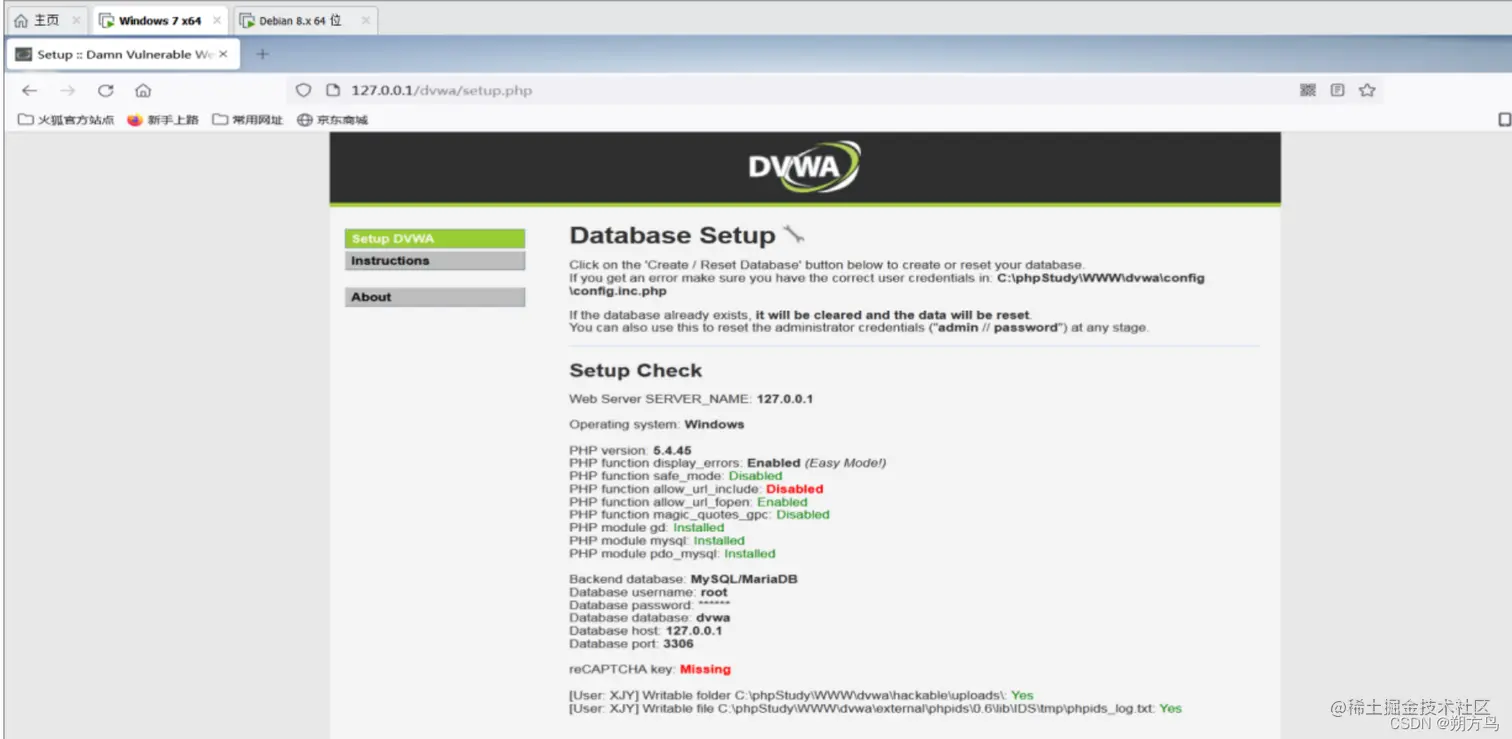Go forward using the forward arrow
Image resolution: width=1512 pixels, height=739 pixels.
tap(67, 90)
